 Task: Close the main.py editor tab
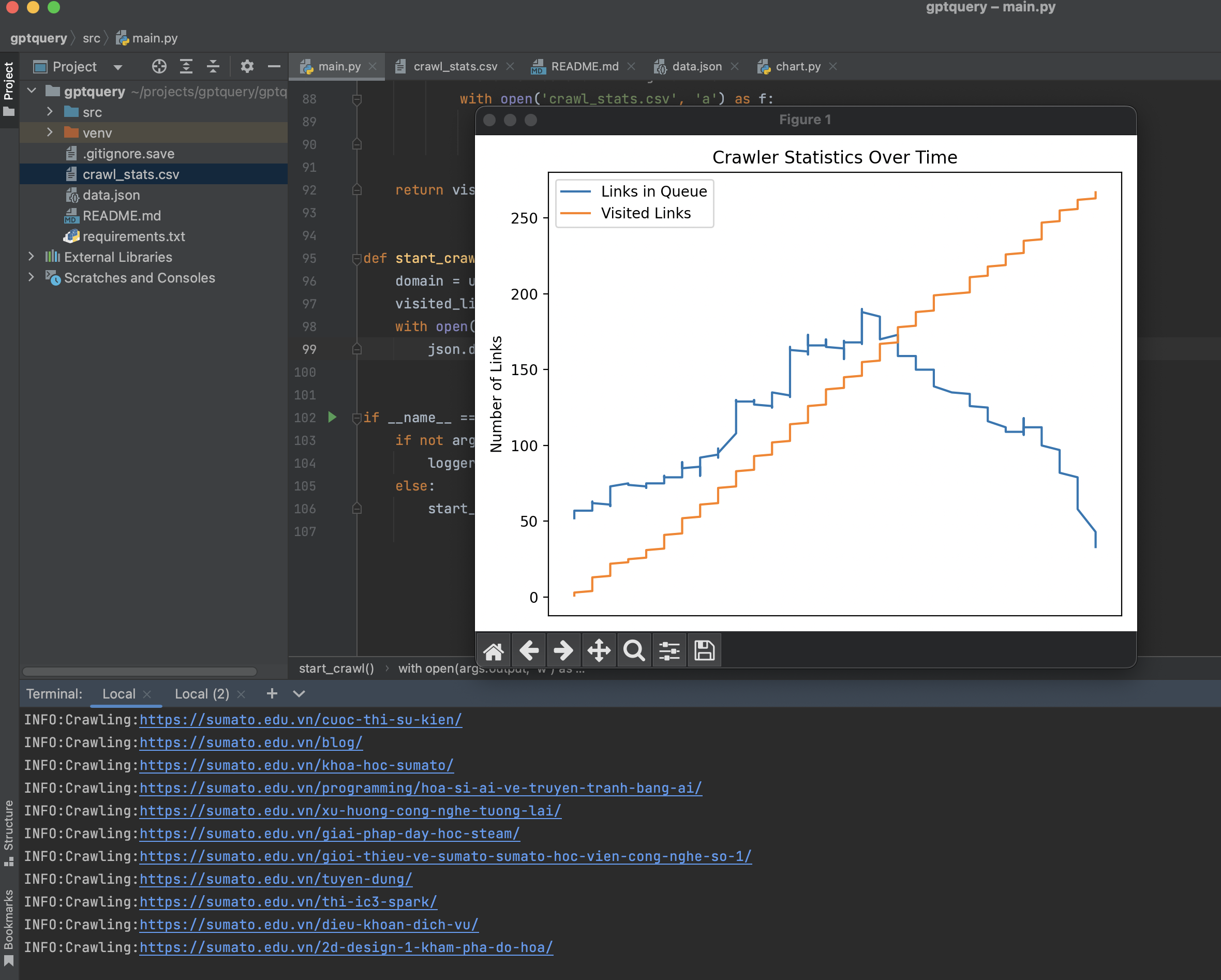373,66
